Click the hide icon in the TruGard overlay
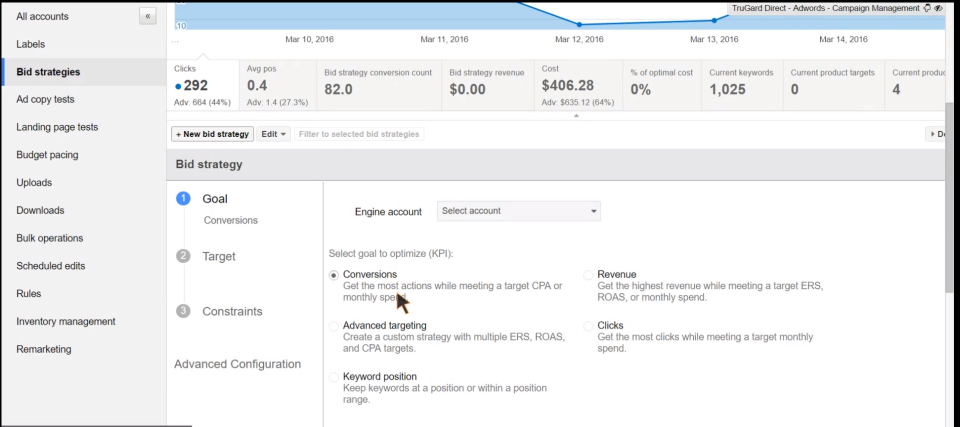Image resolution: width=960 pixels, height=427 pixels. (x=938, y=9)
